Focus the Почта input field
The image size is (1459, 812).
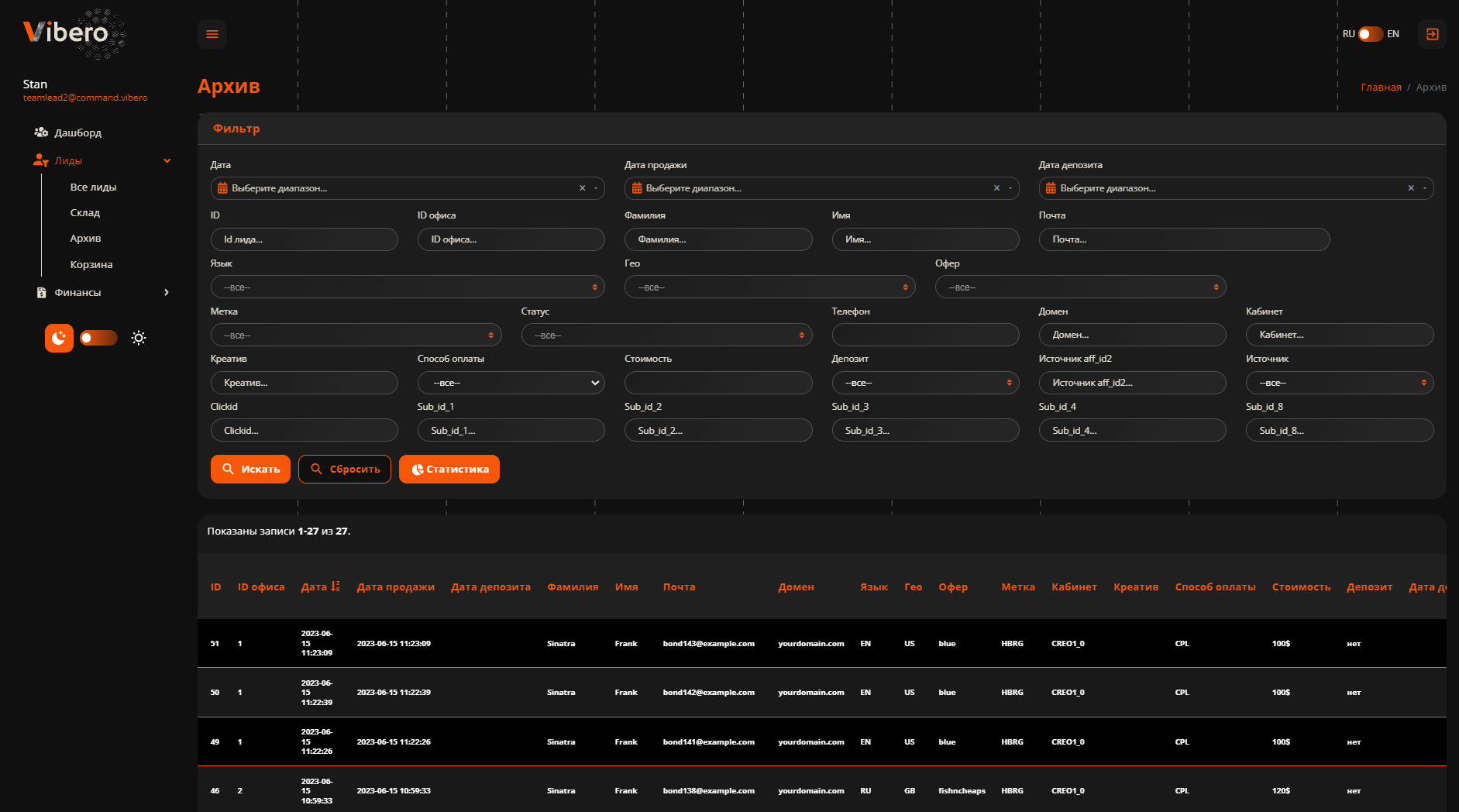(1185, 239)
